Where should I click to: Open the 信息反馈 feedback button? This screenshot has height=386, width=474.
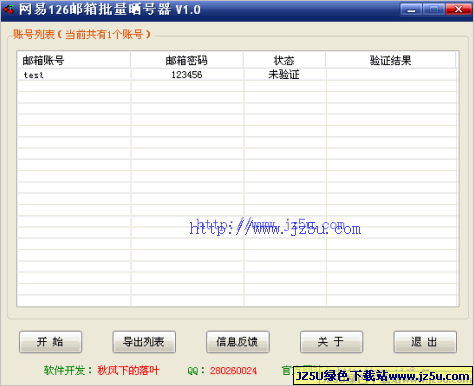click(238, 342)
